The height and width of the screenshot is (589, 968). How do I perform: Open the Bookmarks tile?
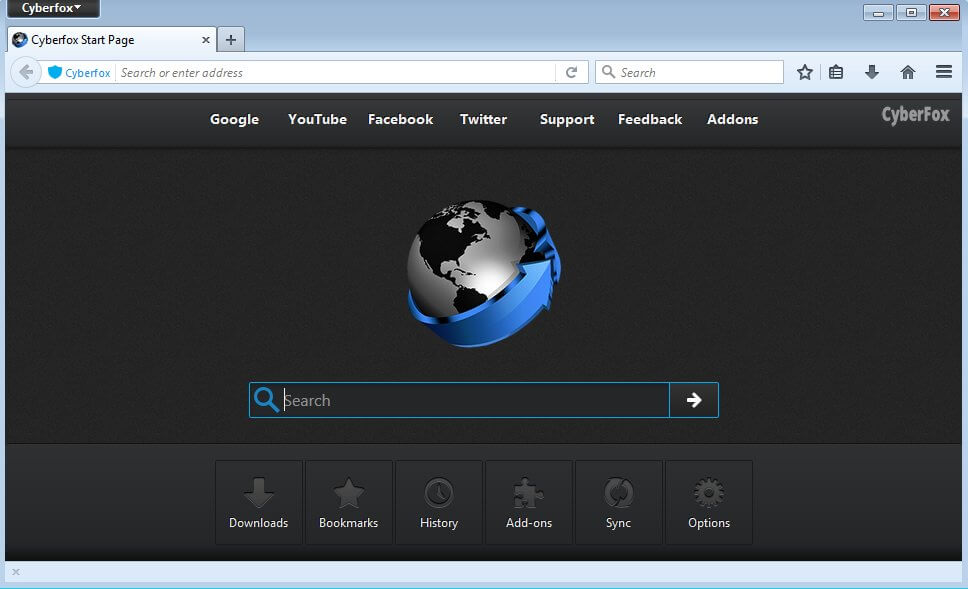coord(349,503)
